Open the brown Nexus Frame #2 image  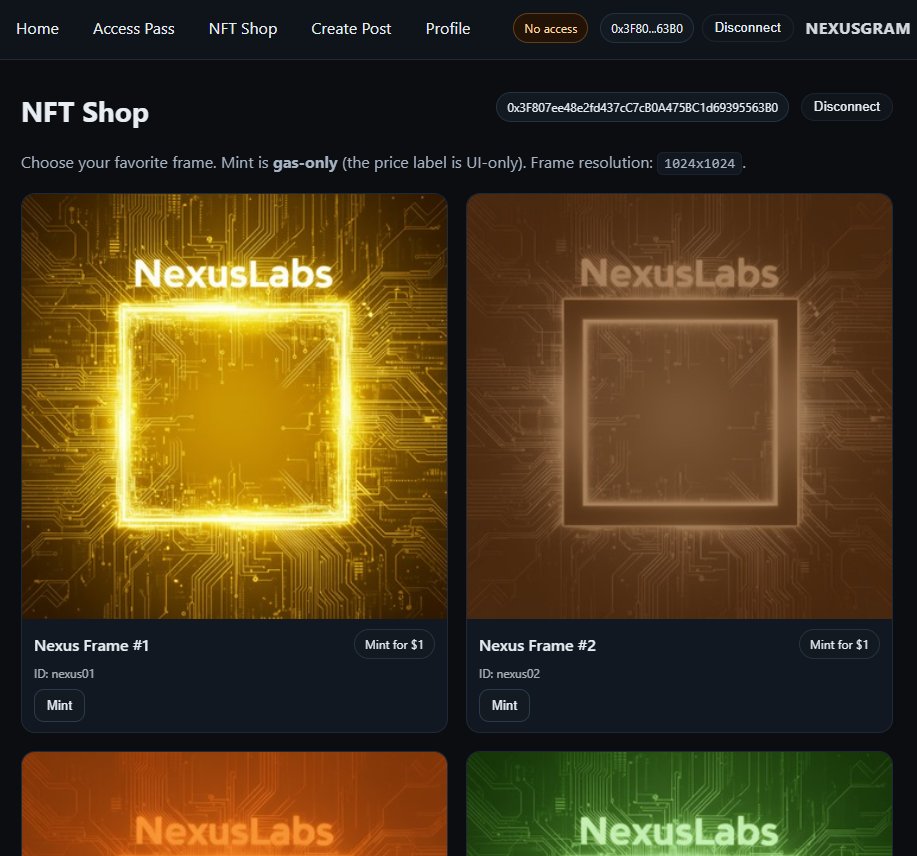coord(679,406)
